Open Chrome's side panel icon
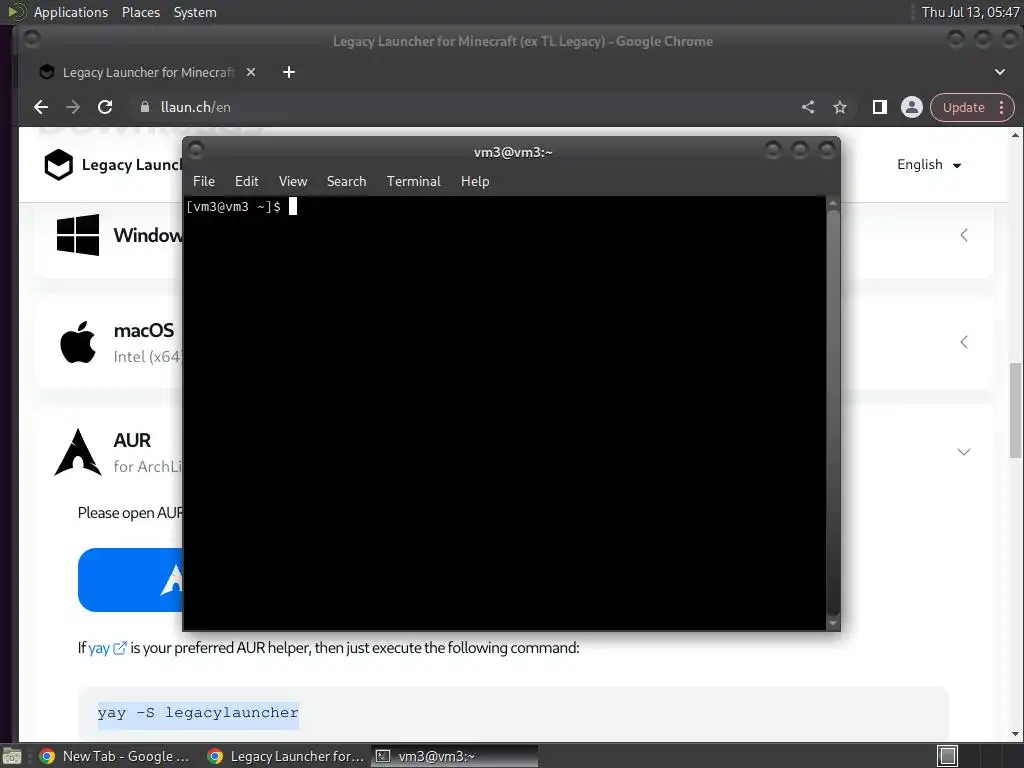The image size is (1024, 768). (x=880, y=107)
